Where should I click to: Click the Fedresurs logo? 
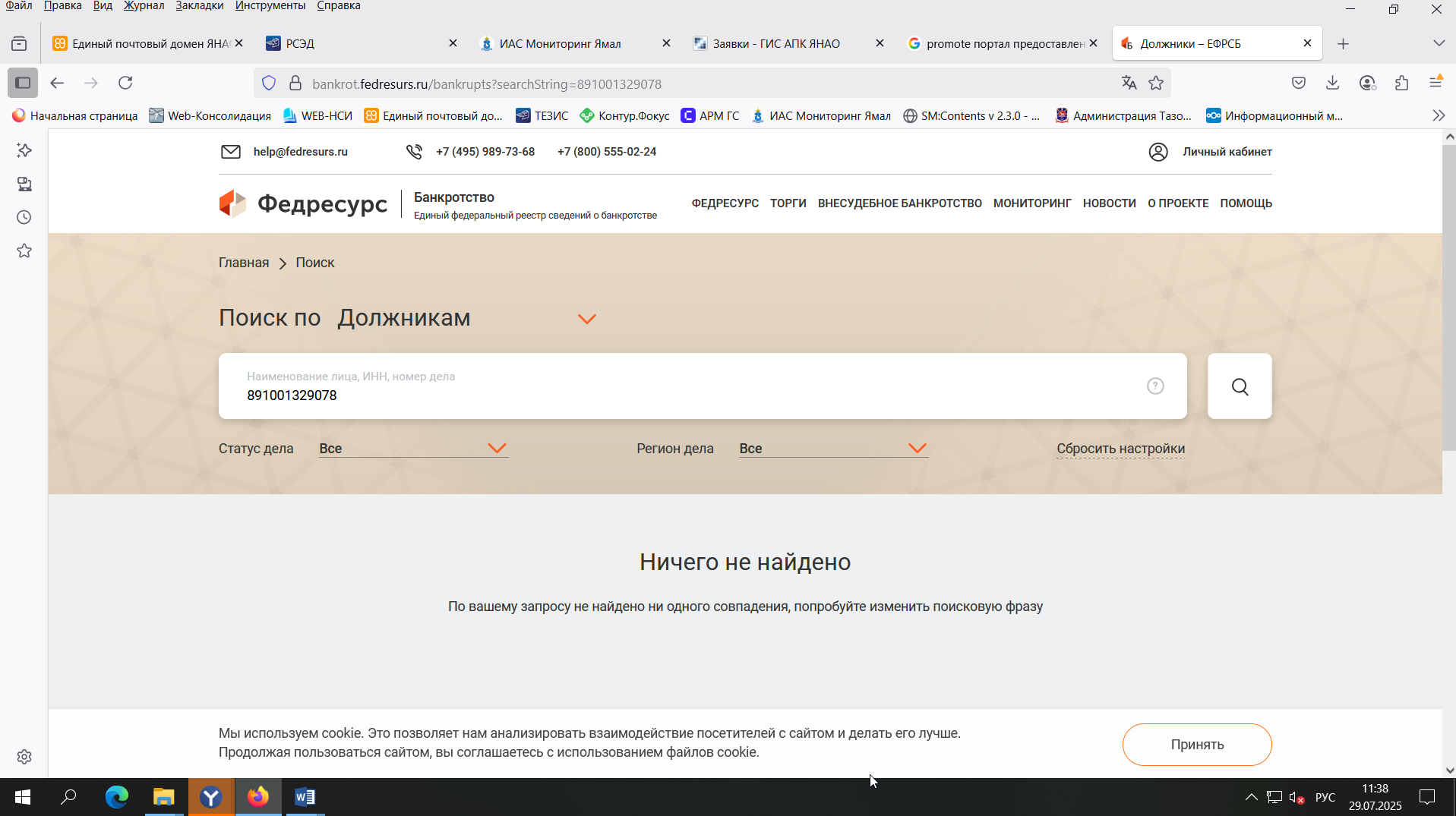pos(303,203)
